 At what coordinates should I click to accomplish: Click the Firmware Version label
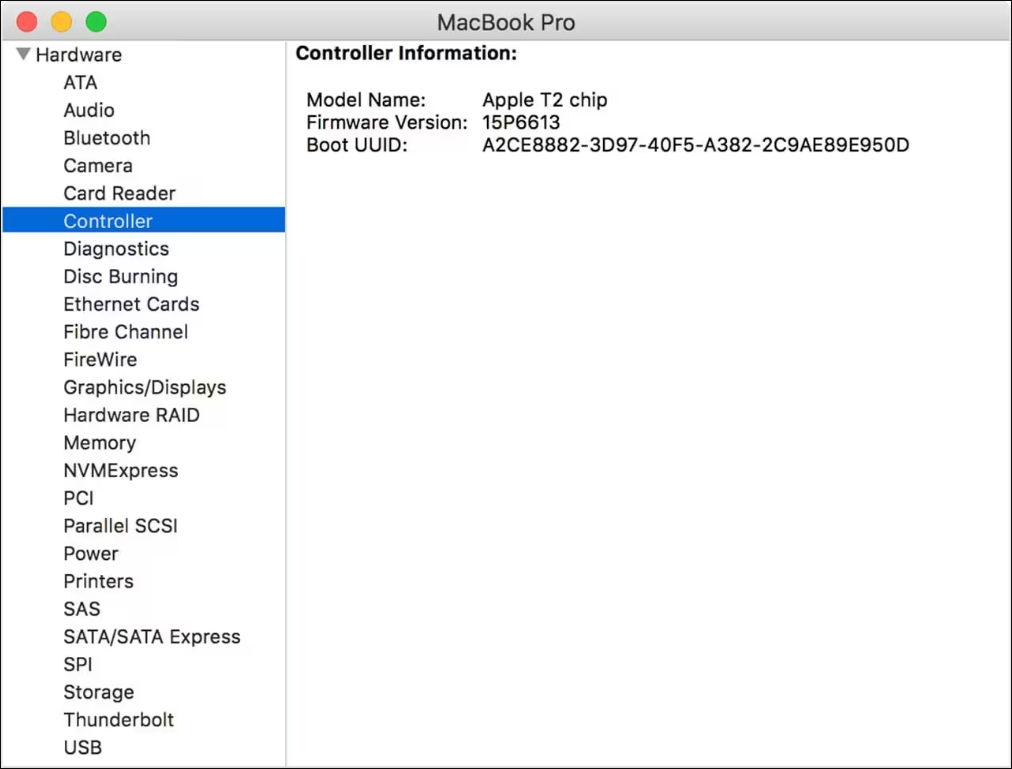coord(387,123)
